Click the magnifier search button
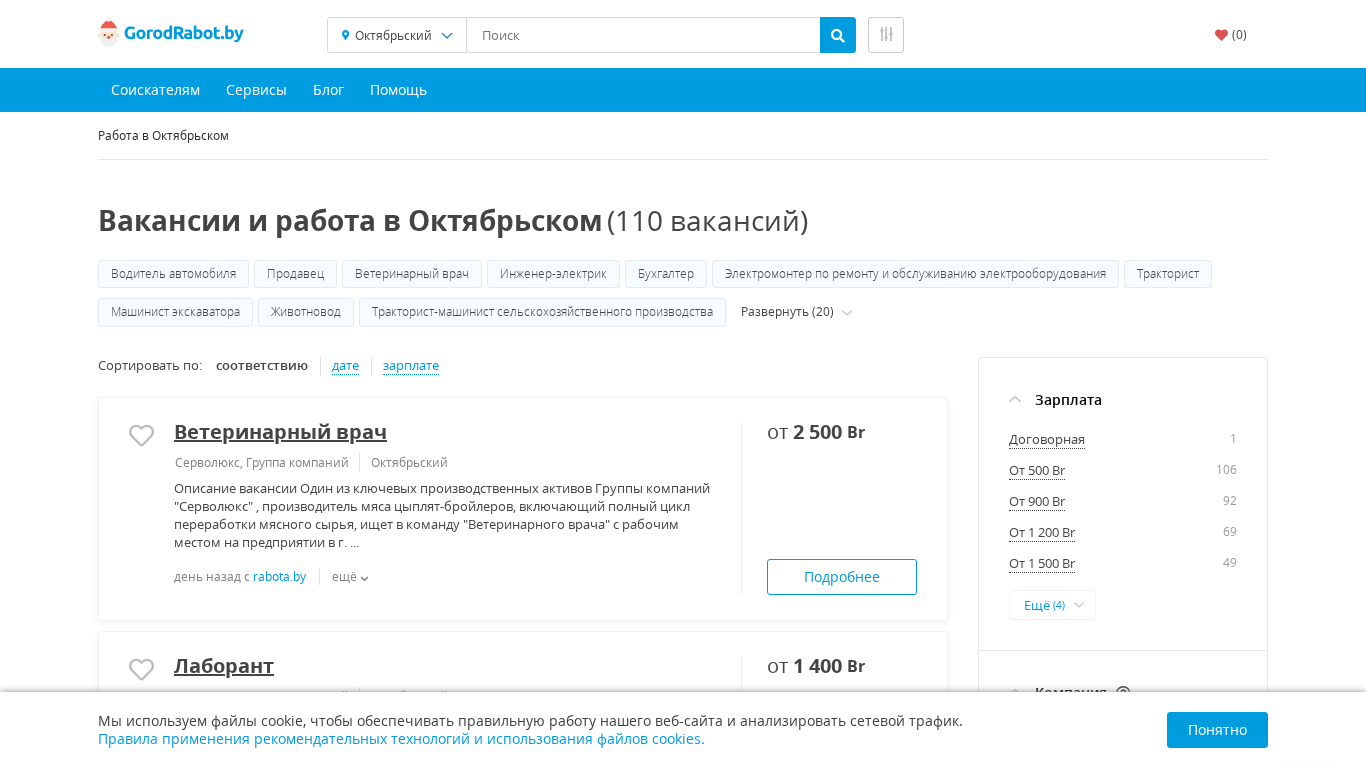Viewport: 1366px width, 768px height. [x=837, y=35]
